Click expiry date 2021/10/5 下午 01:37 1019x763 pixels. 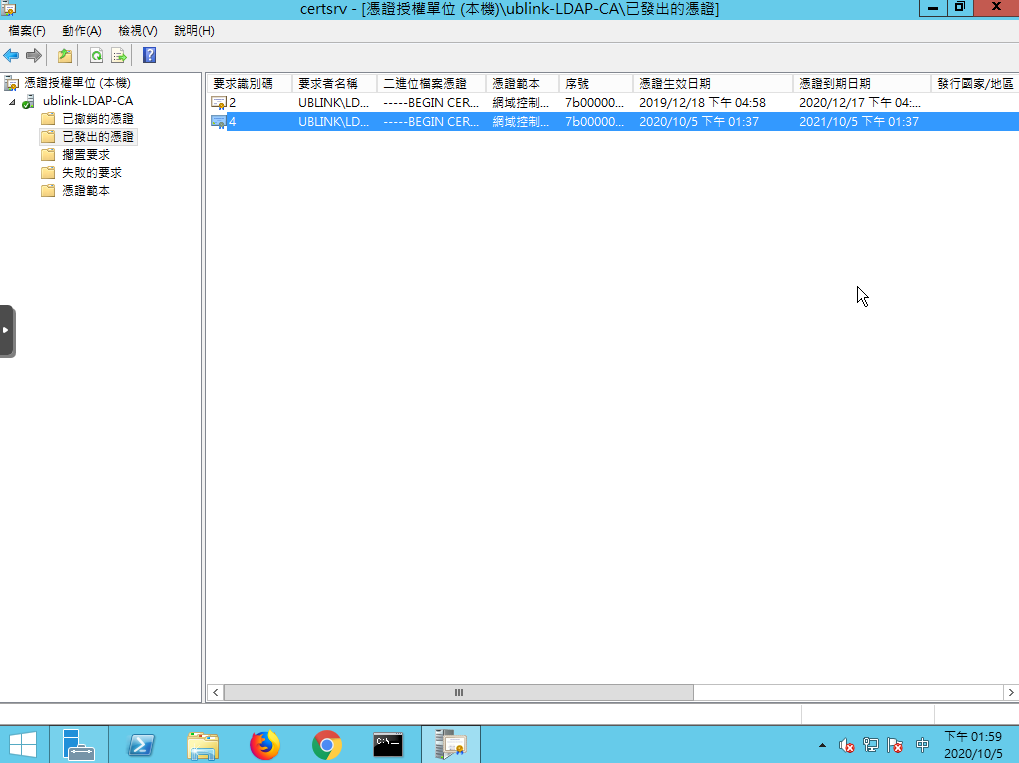tap(858, 122)
